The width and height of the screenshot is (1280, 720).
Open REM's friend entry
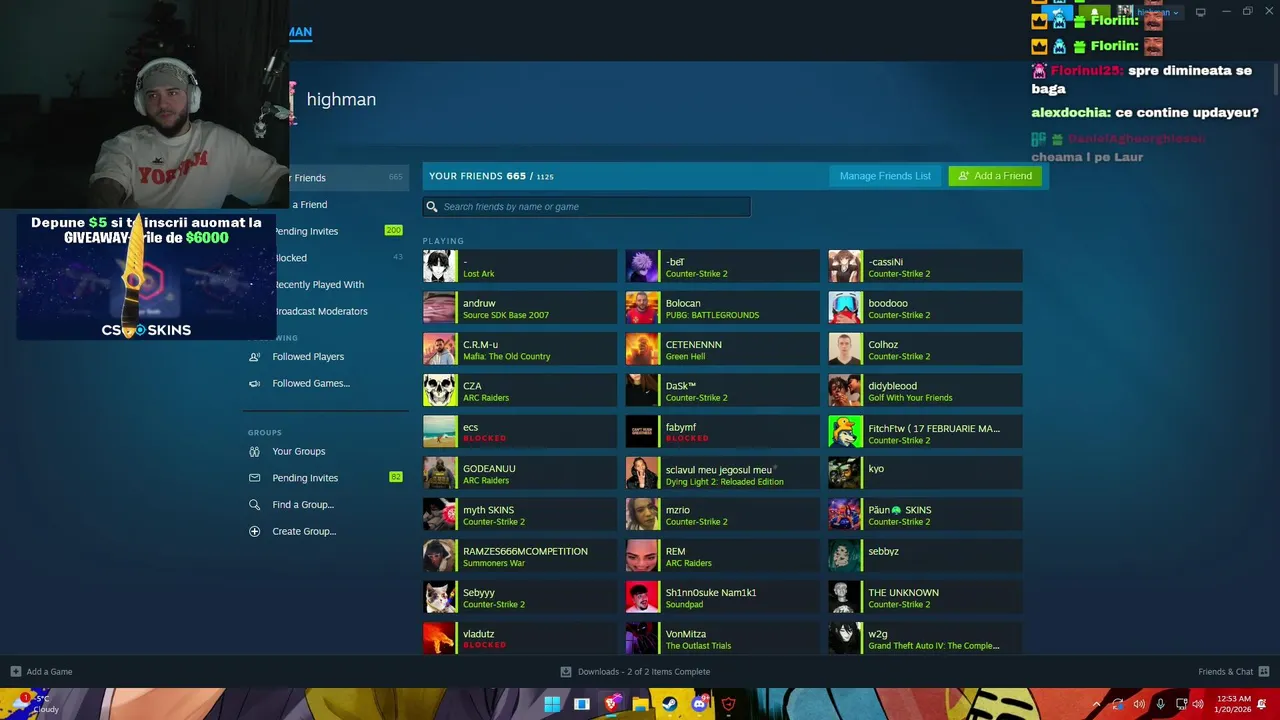[722, 556]
